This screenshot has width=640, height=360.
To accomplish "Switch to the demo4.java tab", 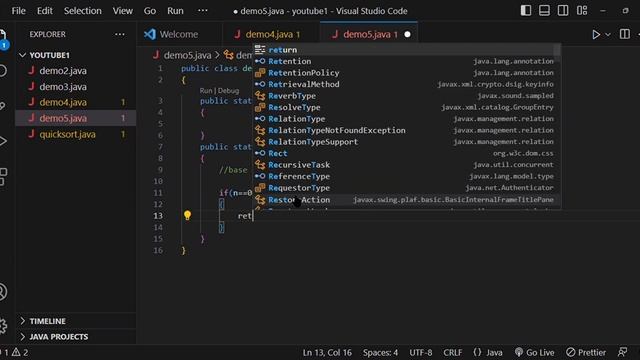I will [x=272, y=34].
